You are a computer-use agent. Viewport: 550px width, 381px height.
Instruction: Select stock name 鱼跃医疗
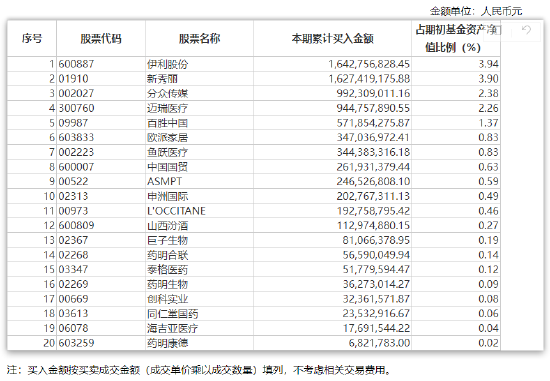click(x=168, y=152)
